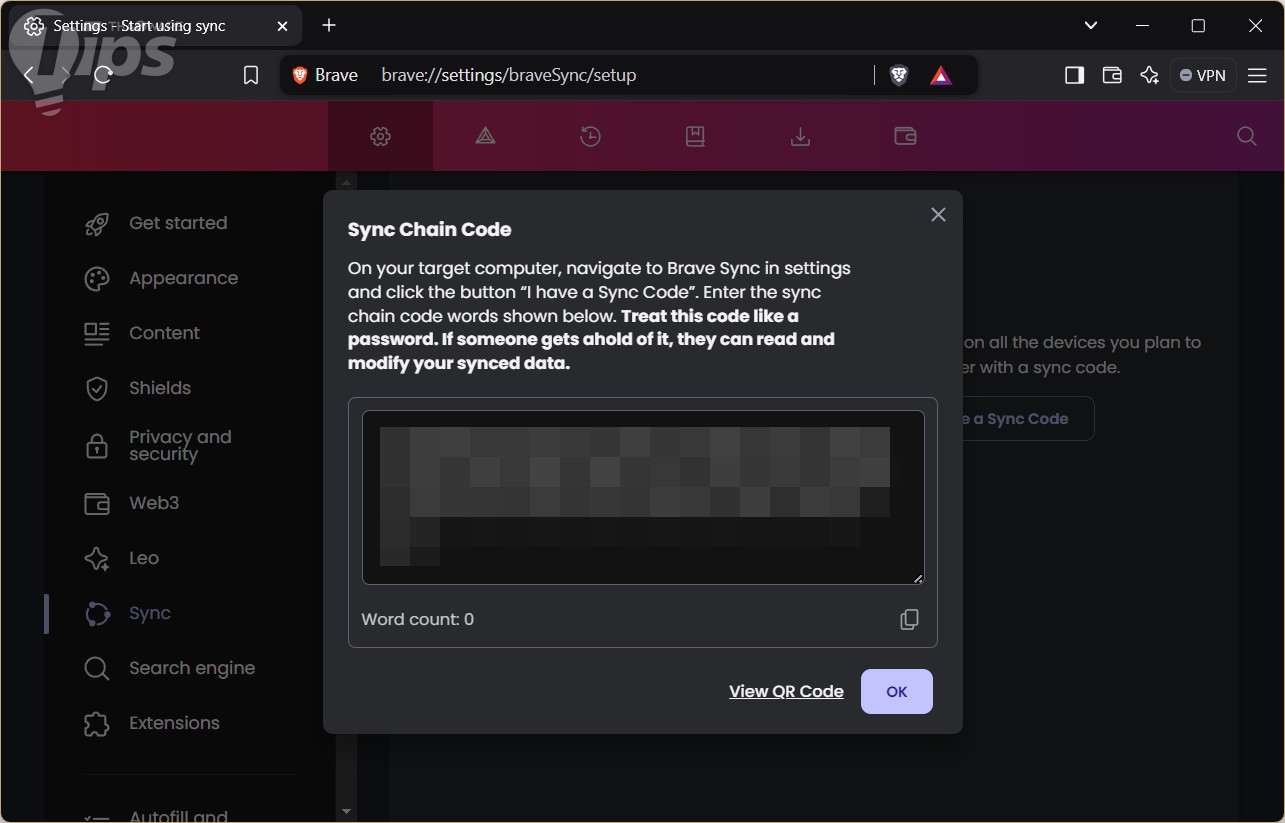Select Appearance in the settings sidebar
Viewport: 1285px width, 823px height.
coord(183,278)
